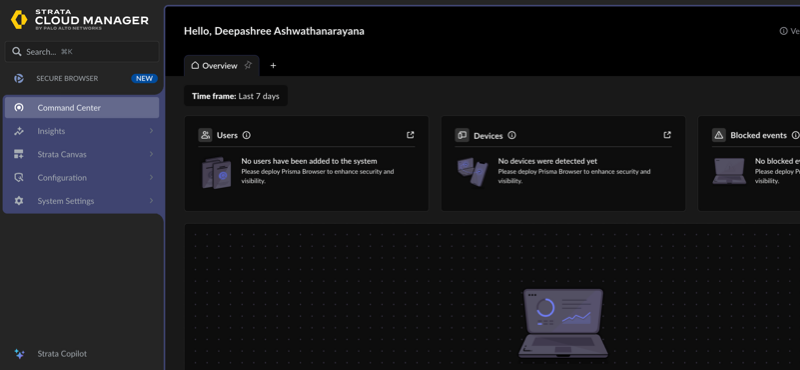The image size is (800, 370).
Task: Select Configuration in sidebar
Action: (82, 178)
